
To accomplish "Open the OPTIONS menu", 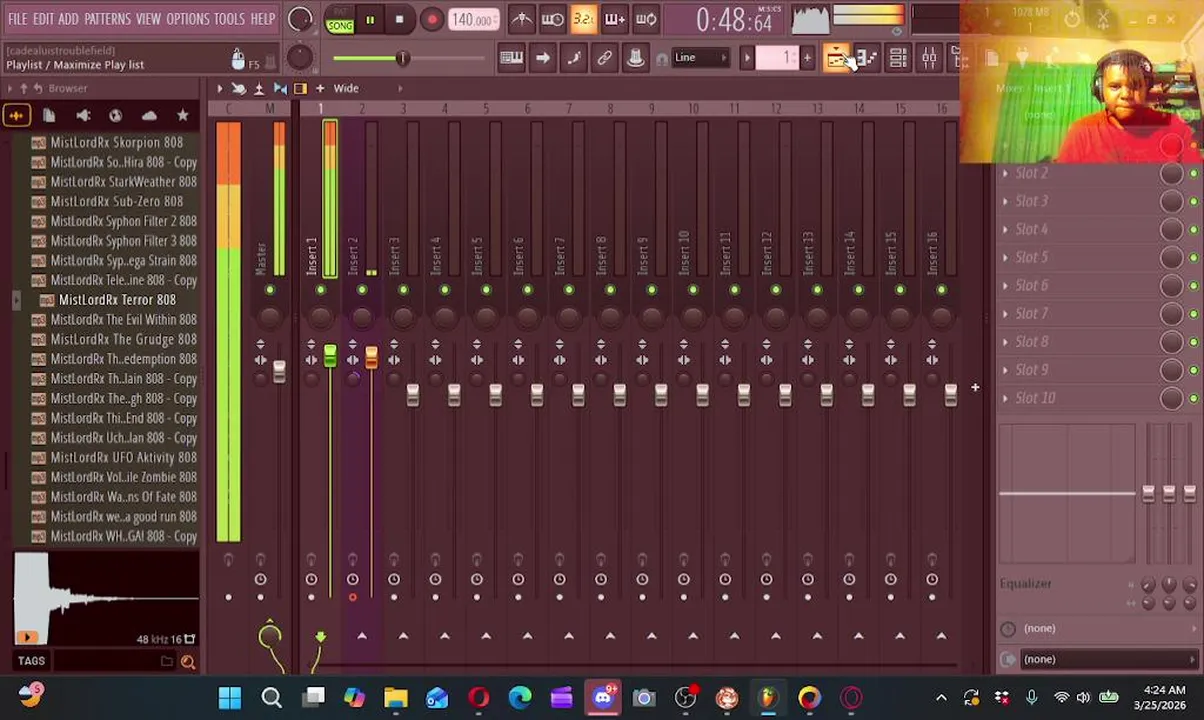I will click(188, 19).
